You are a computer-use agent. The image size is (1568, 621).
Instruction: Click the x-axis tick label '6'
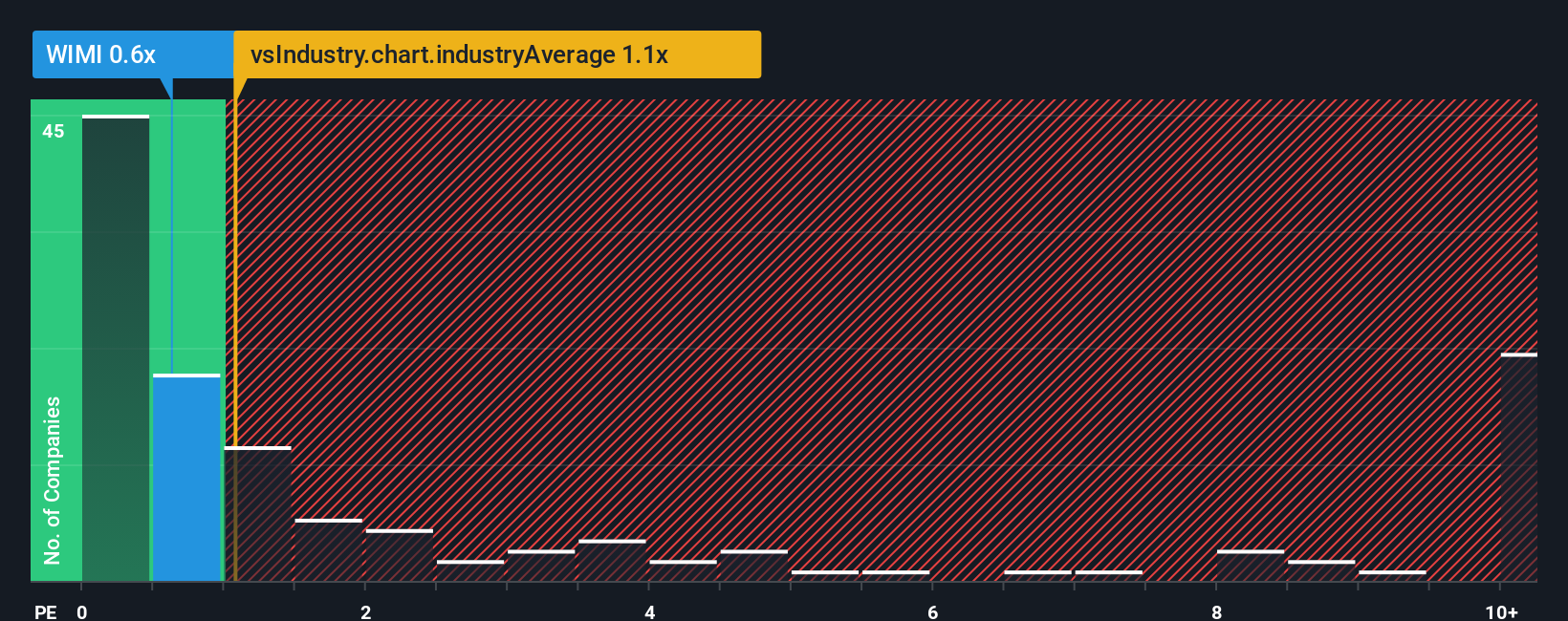pos(933,611)
